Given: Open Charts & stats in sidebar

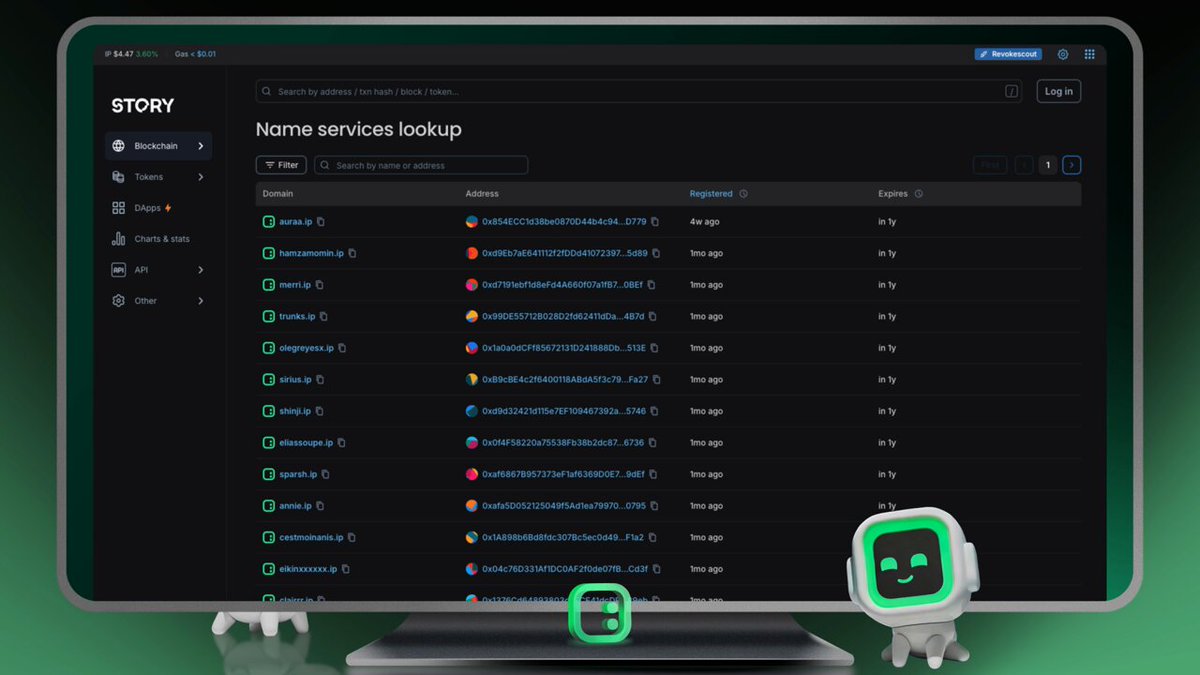Looking at the screenshot, I should click(x=158, y=239).
